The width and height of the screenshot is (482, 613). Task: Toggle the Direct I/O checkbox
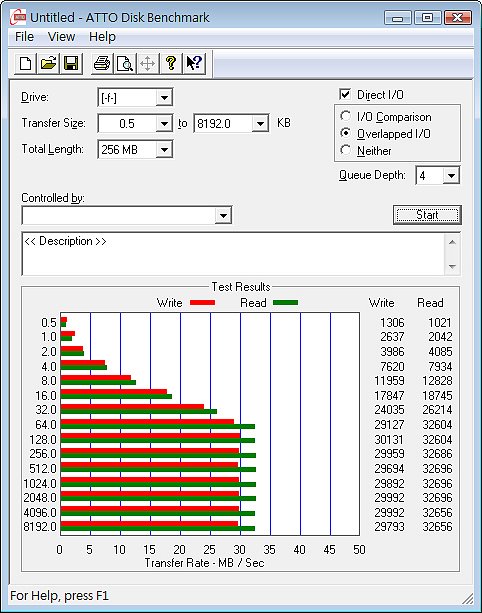pyautogui.click(x=345, y=94)
